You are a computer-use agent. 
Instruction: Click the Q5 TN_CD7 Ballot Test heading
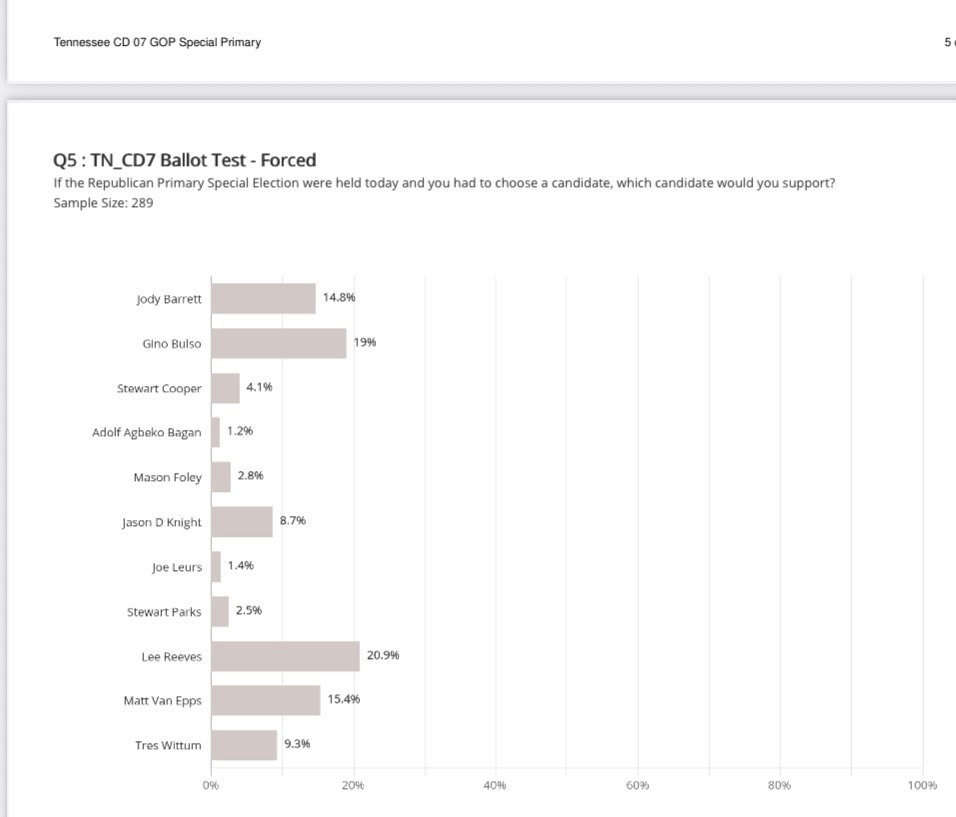click(x=184, y=160)
